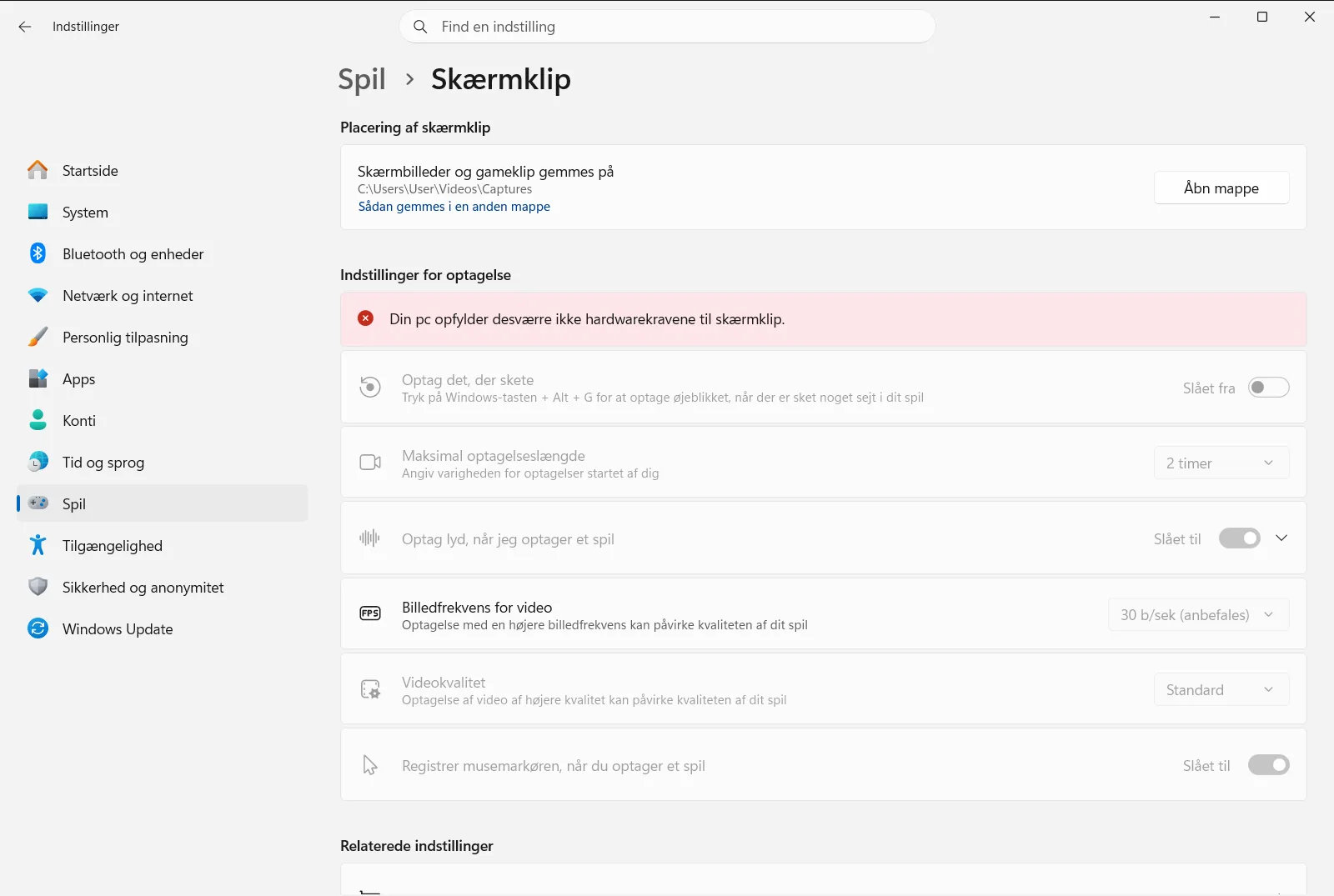The image size is (1334, 896).
Task: Click the Tilgængelighed figure icon
Action: (x=38, y=545)
